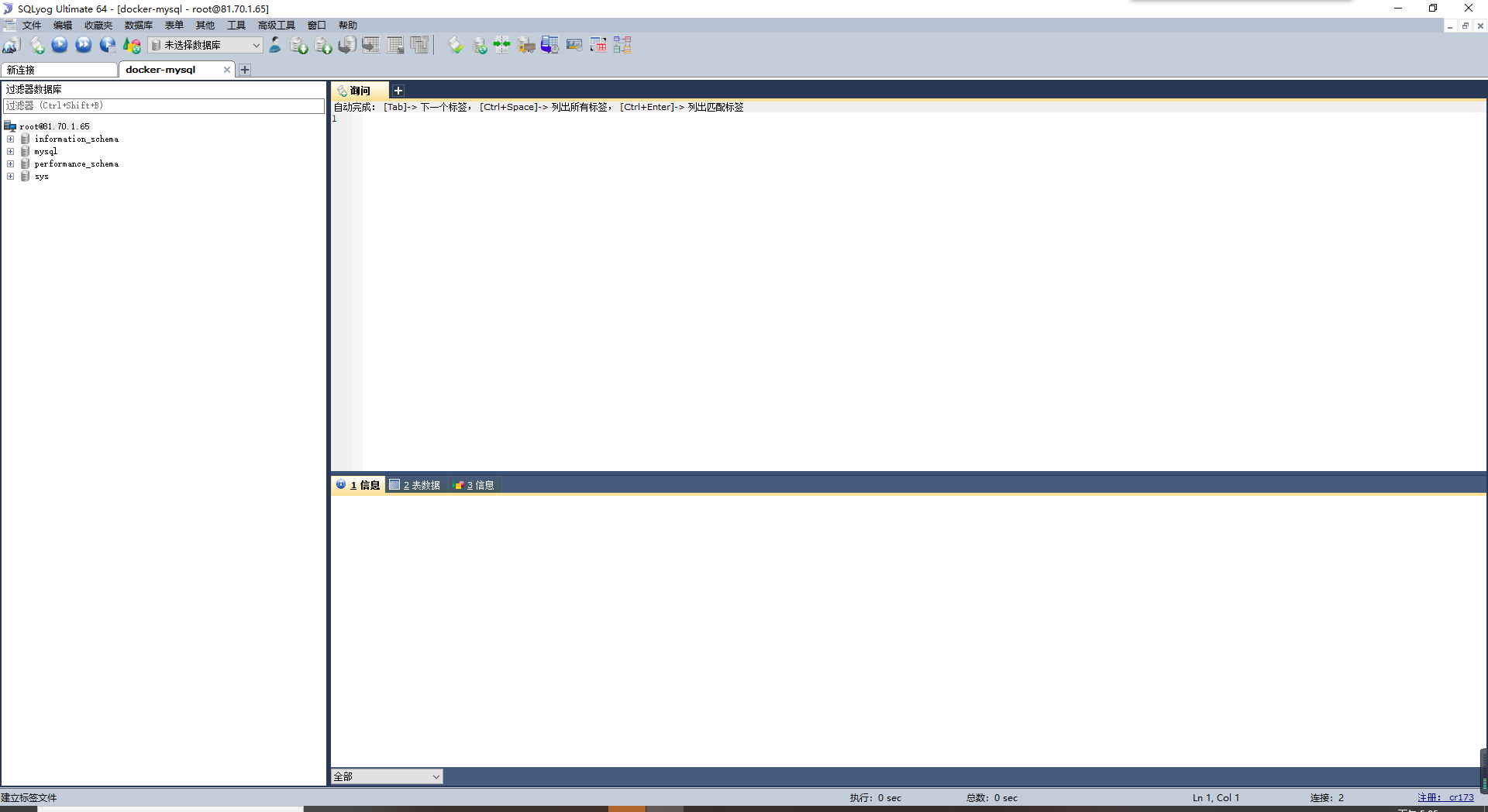Open the notification services icon
Image resolution: width=1488 pixels, height=812 pixels.
click(574, 45)
